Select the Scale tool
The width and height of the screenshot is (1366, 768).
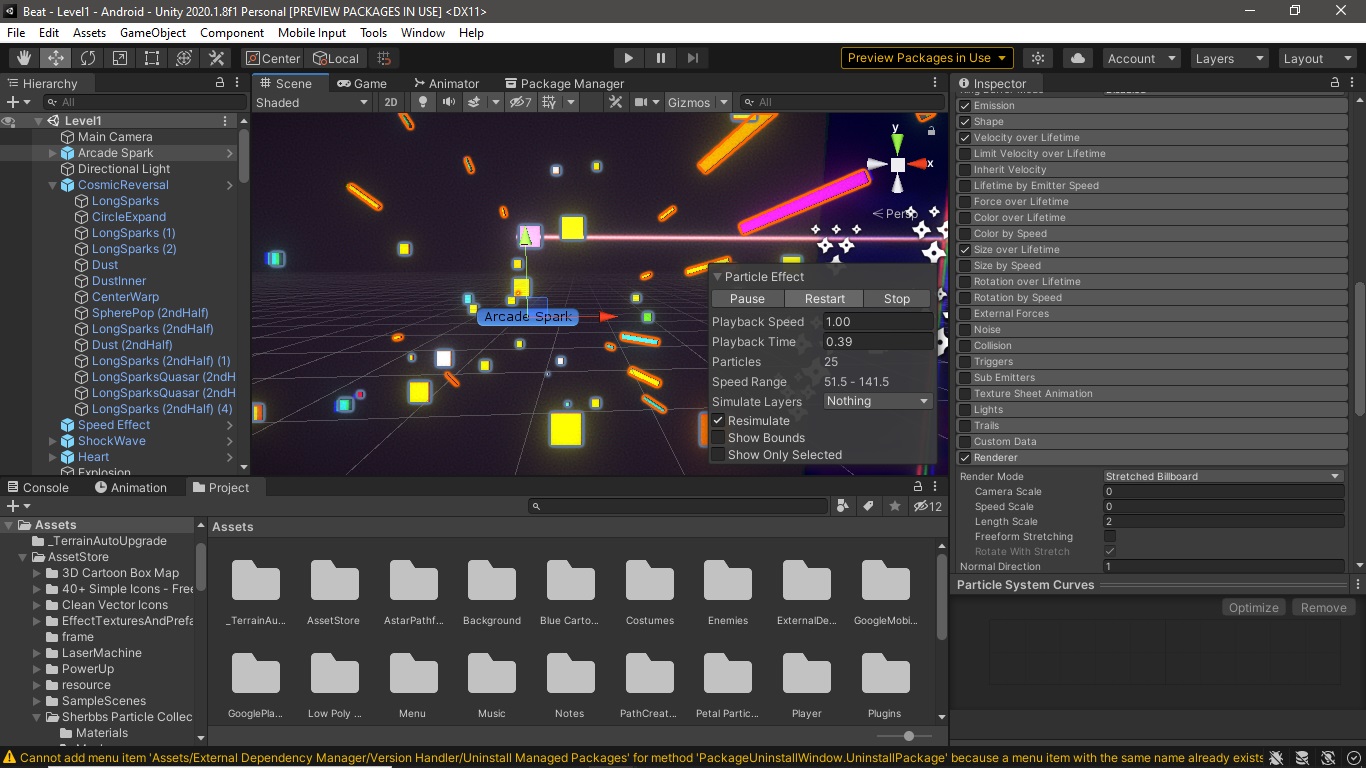119,58
